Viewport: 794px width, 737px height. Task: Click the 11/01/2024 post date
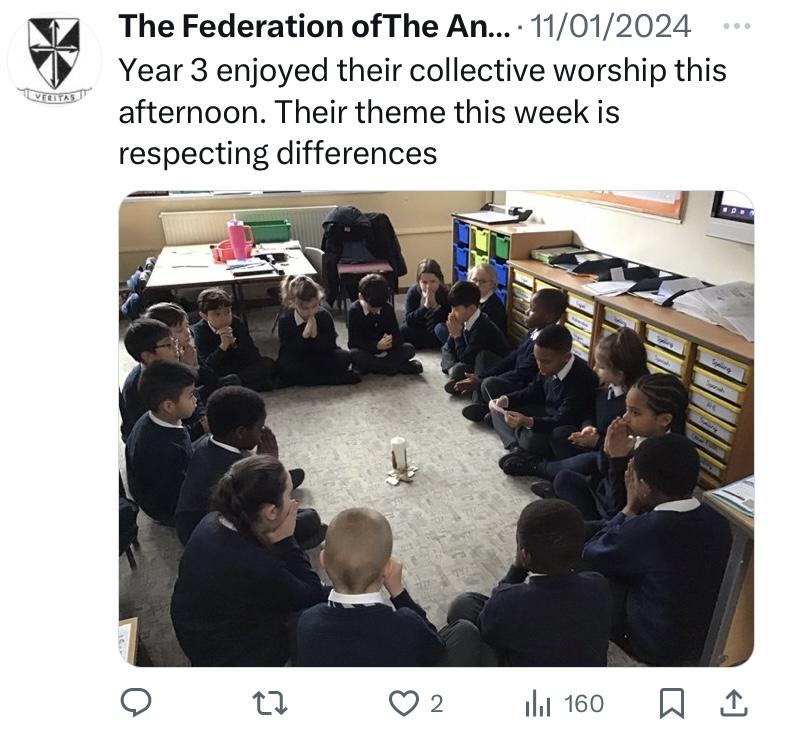click(x=610, y=26)
